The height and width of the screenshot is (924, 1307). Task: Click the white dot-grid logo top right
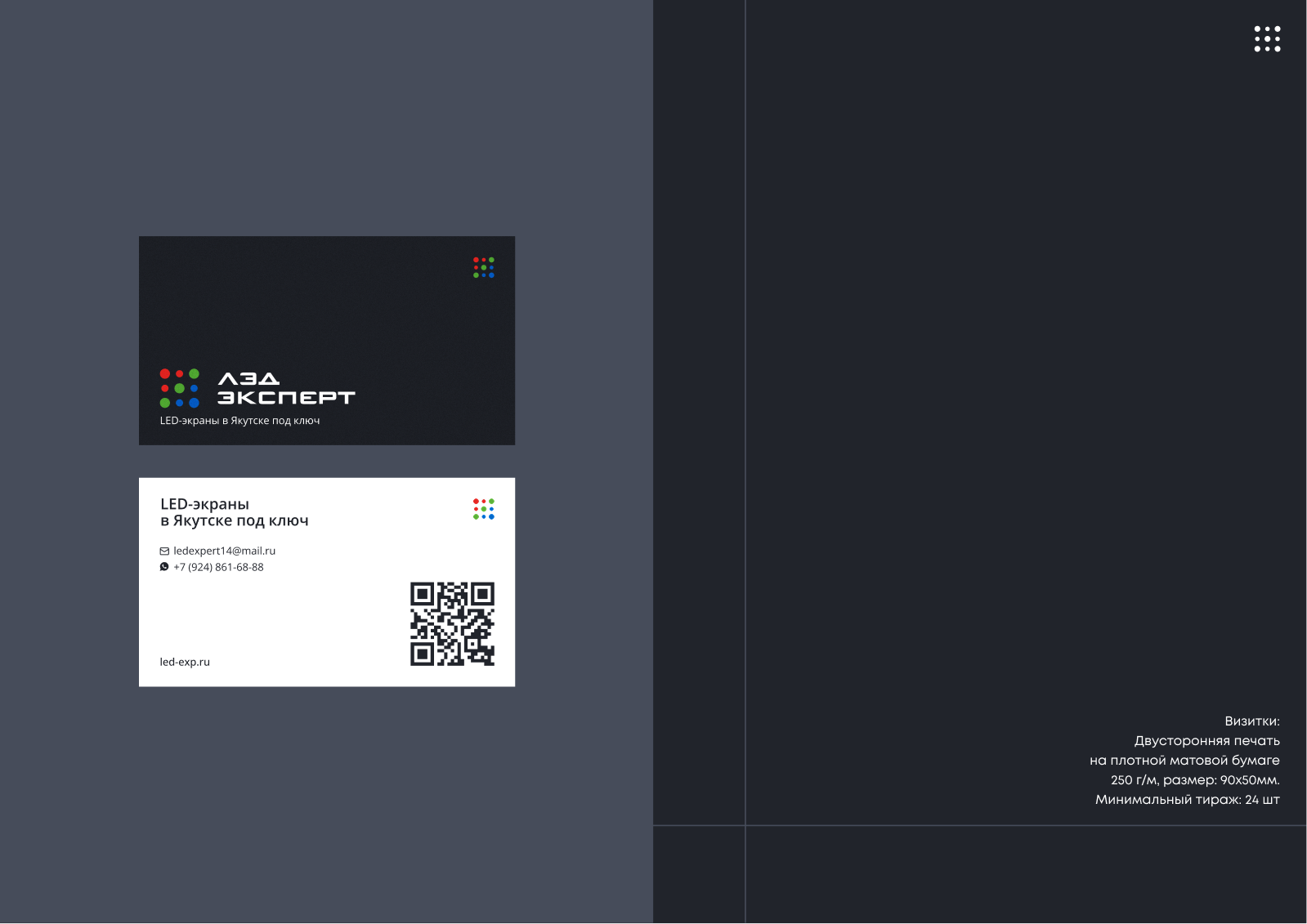[x=1267, y=38]
